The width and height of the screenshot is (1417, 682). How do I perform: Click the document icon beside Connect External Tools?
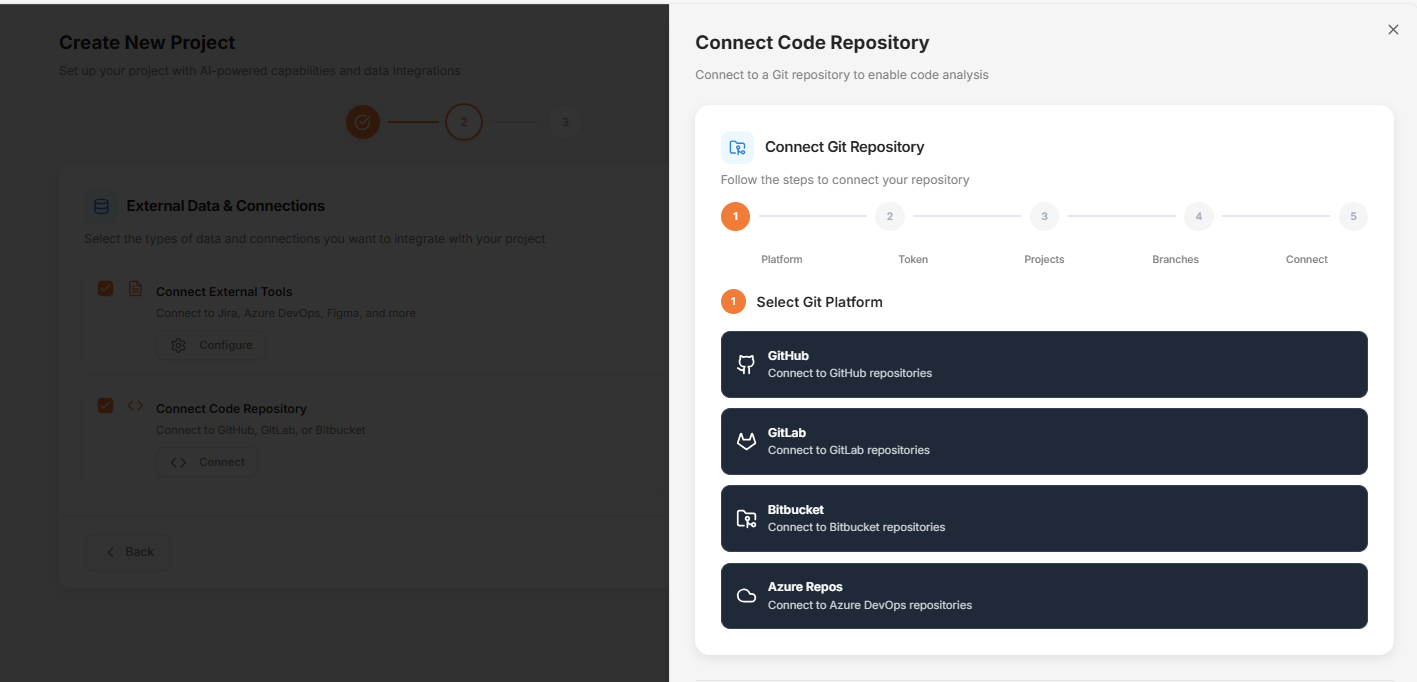coord(135,289)
